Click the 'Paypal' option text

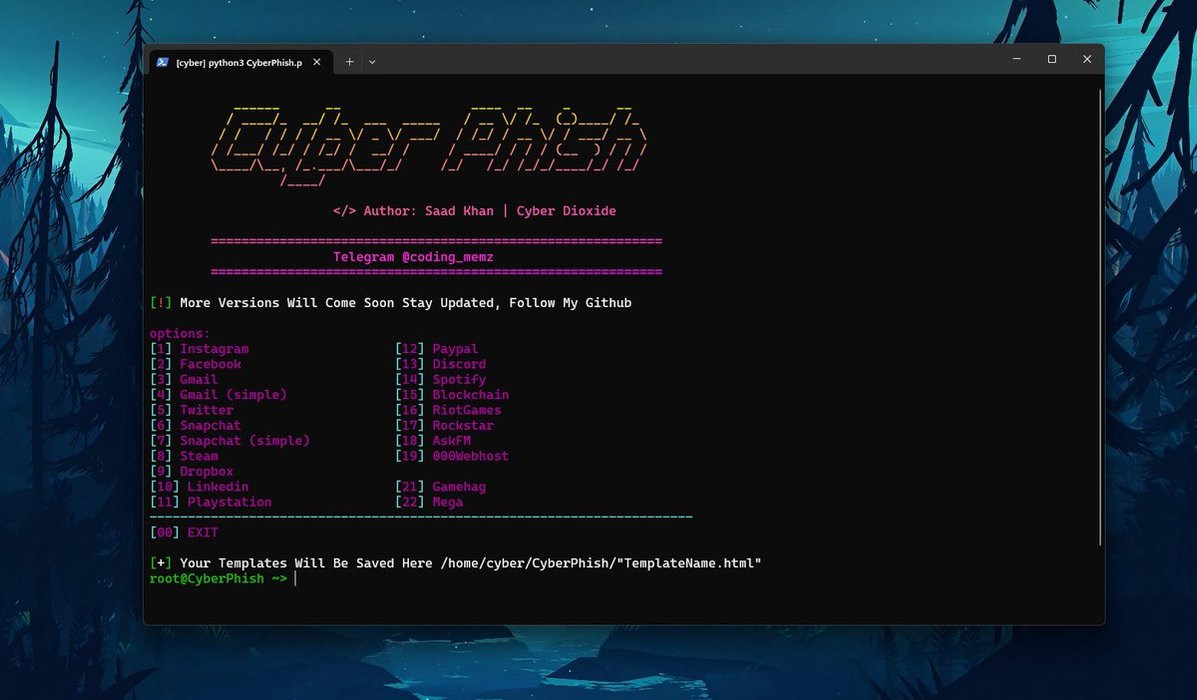coord(455,349)
